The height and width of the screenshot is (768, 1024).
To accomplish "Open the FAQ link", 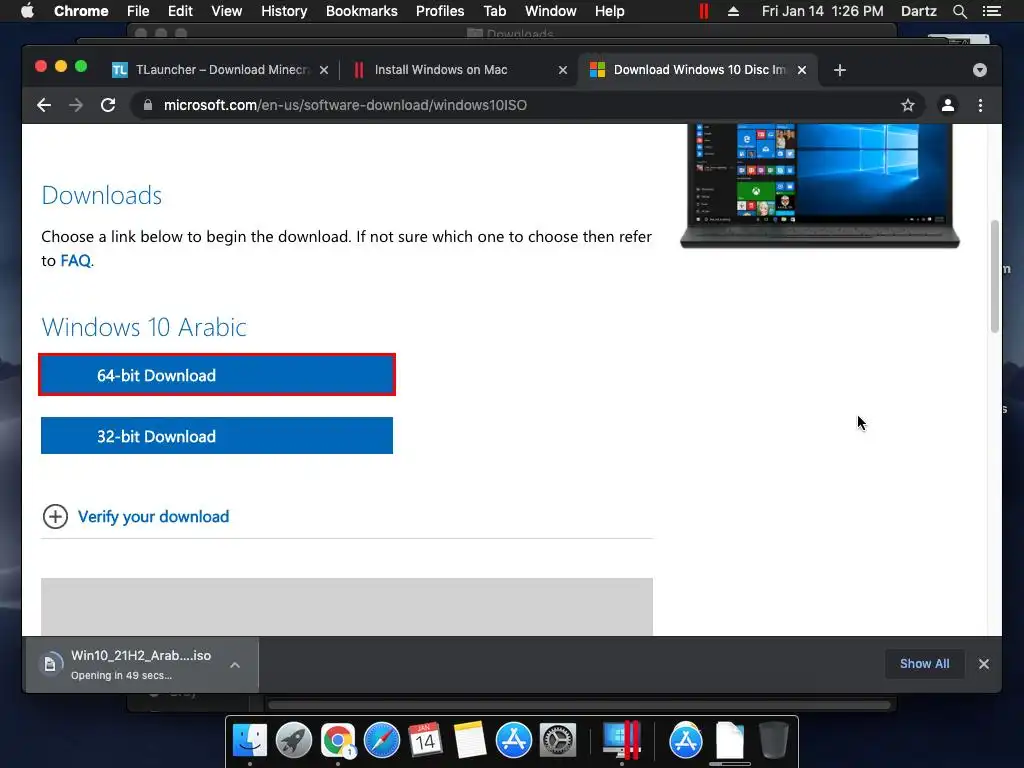I will click(x=76, y=261).
